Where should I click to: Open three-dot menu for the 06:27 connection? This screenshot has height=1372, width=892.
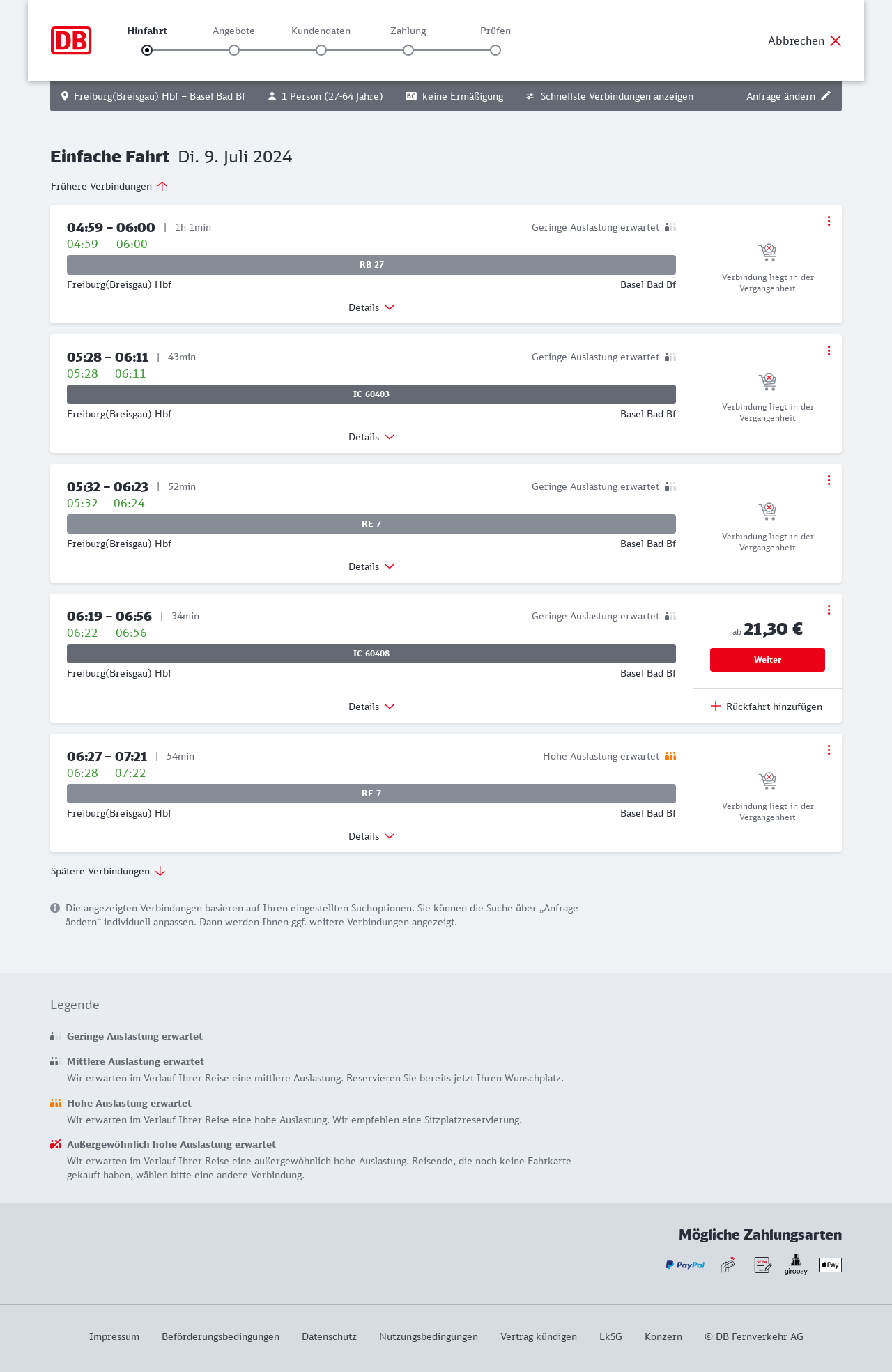[x=829, y=750]
